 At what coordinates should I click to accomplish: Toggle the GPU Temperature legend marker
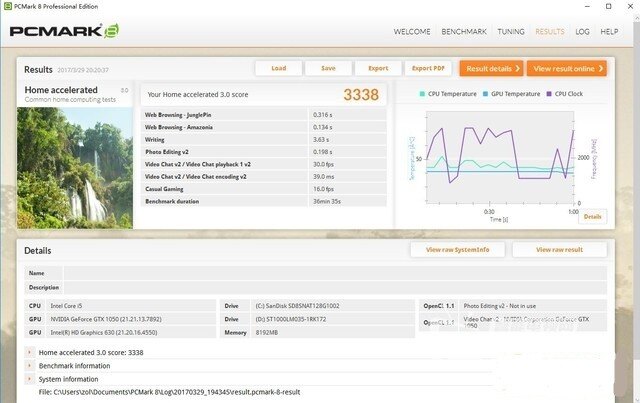pyautogui.click(x=484, y=93)
